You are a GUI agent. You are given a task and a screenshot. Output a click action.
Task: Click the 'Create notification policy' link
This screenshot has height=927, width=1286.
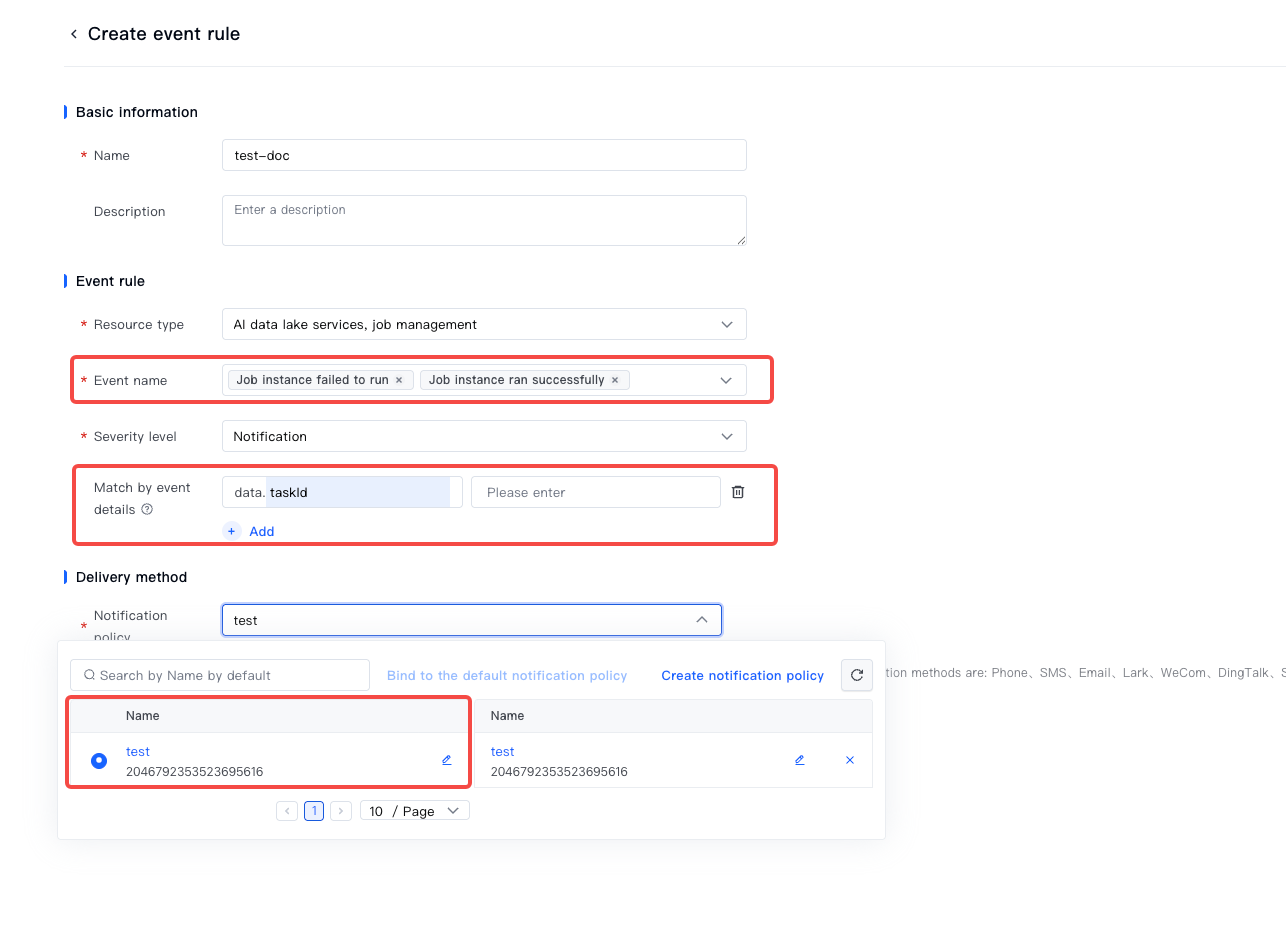743,675
